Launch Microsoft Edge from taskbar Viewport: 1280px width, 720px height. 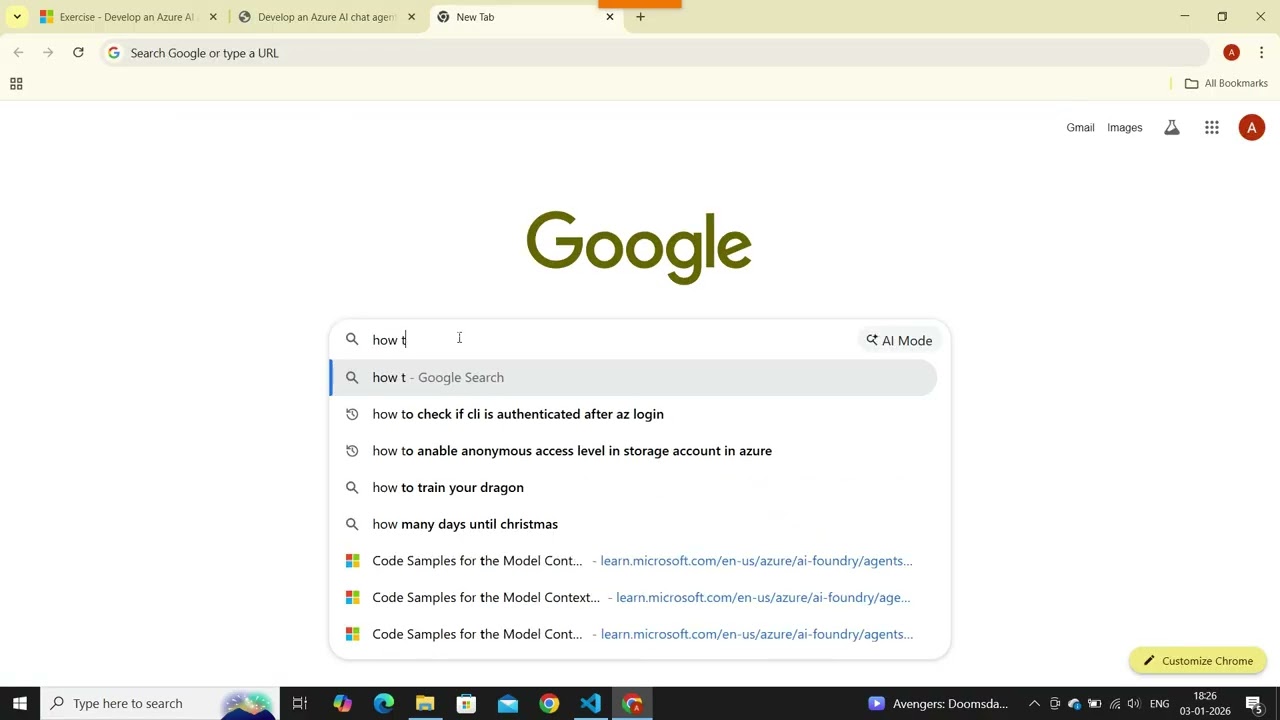click(384, 704)
